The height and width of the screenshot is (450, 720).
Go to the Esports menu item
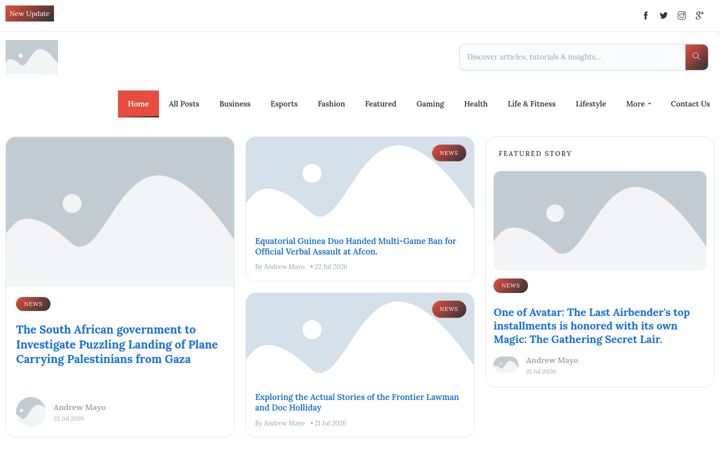(284, 104)
